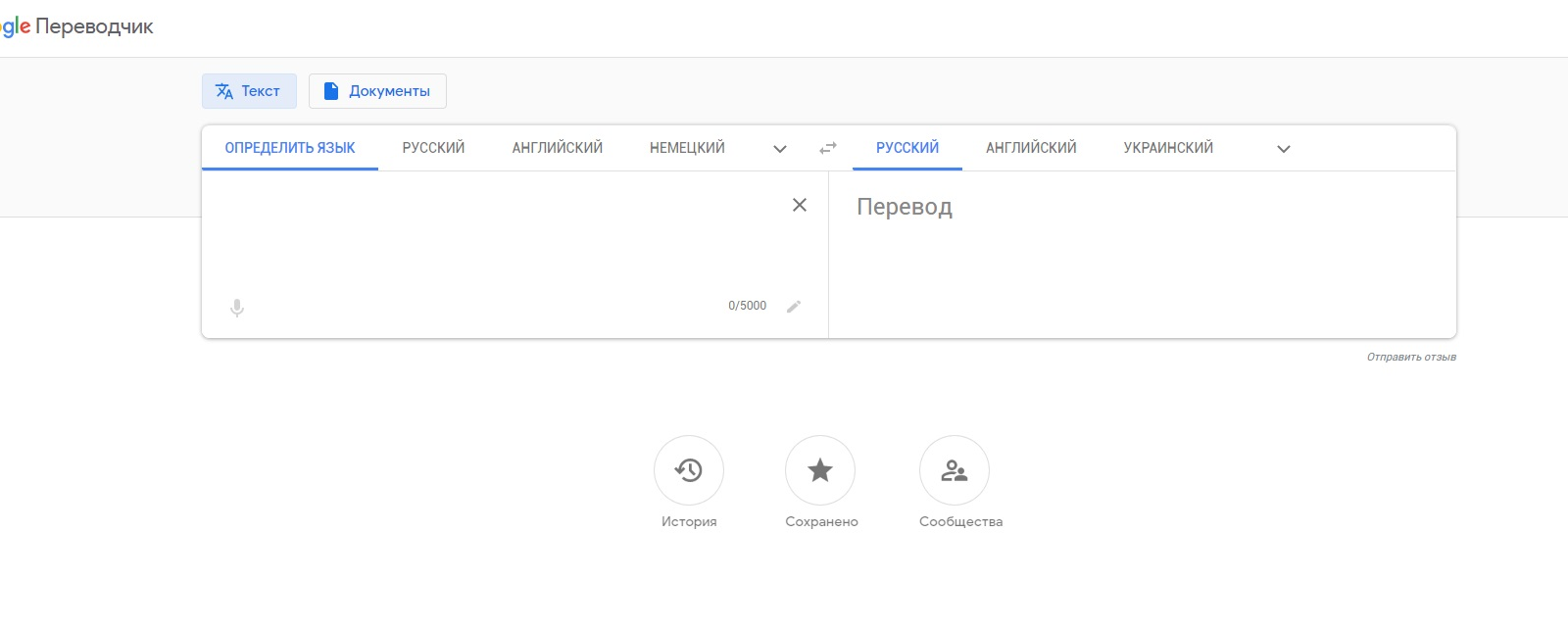Choose Русский as source language
Image resolution: width=1568 pixels, height=630 pixels.
pos(433,148)
